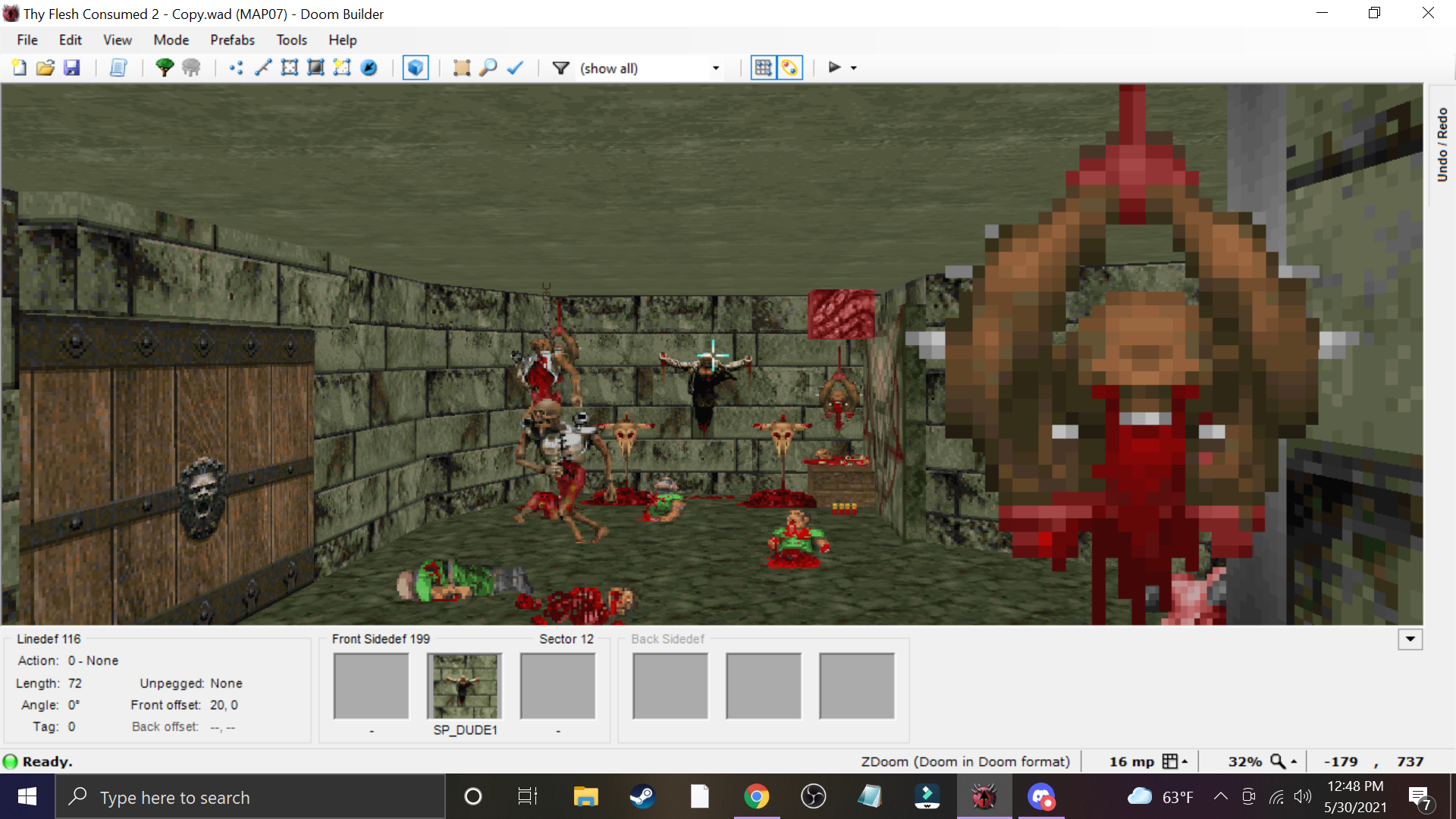Screen dimensions: 1456x819
Task: Select the Brightness mode icon
Action: point(316,68)
